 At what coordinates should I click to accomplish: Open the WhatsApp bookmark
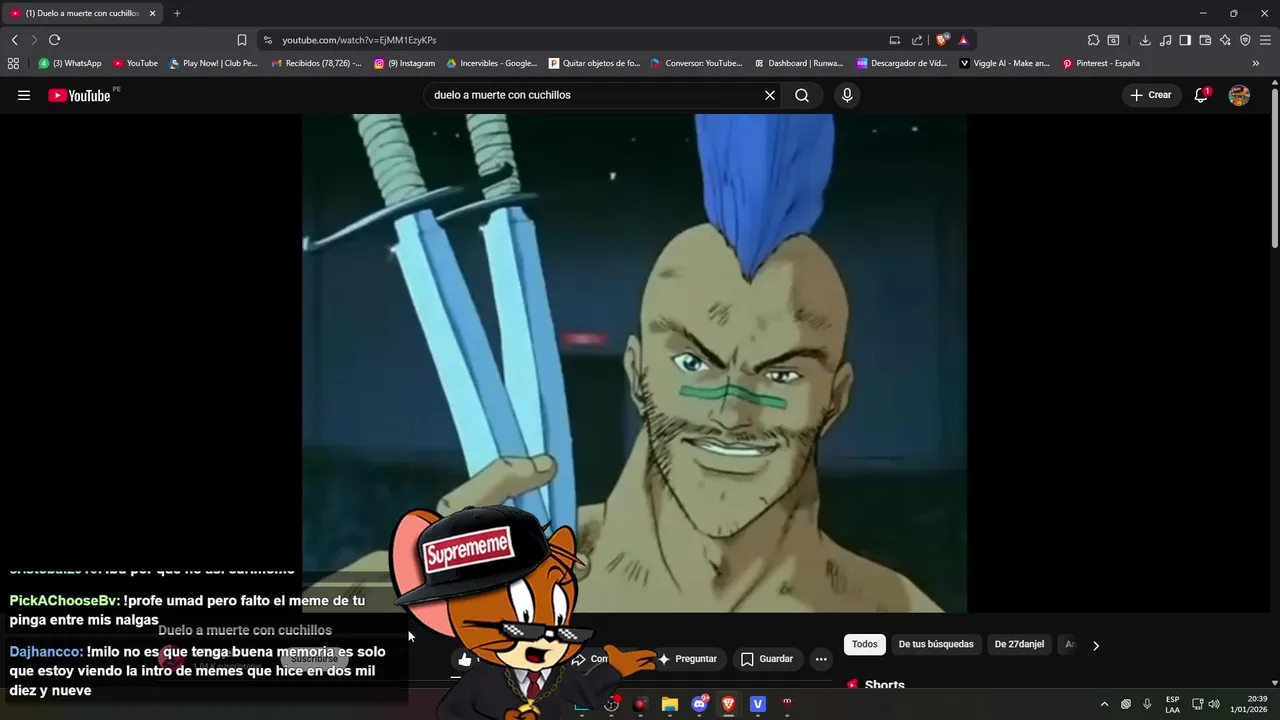point(70,63)
